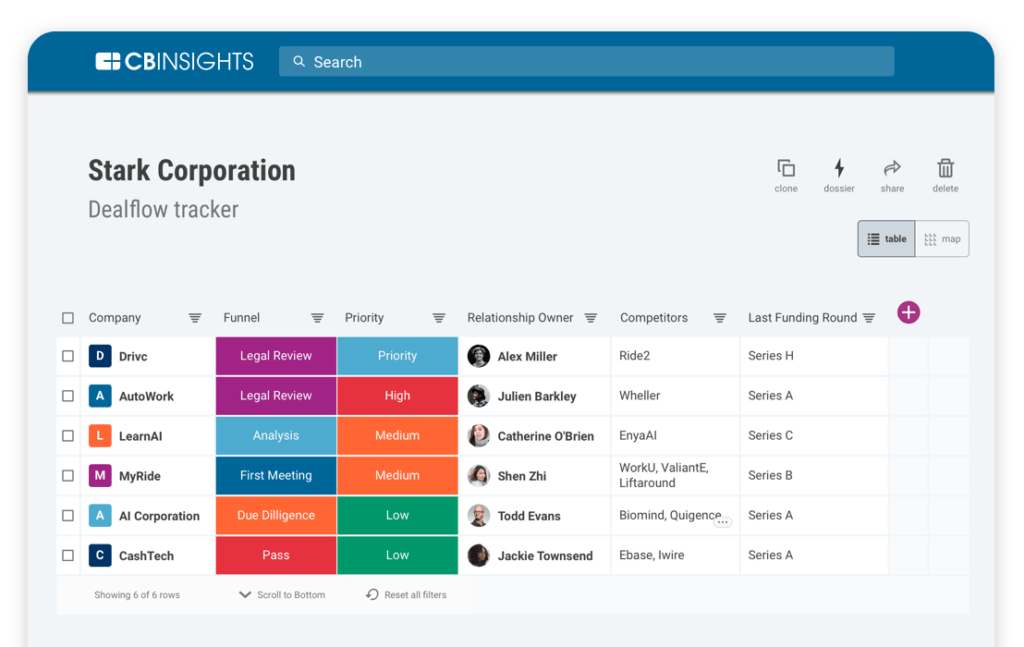Select MyRide's First Meeting funnel cell
This screenshot has height=647, width=1024.
coord(276,475)
